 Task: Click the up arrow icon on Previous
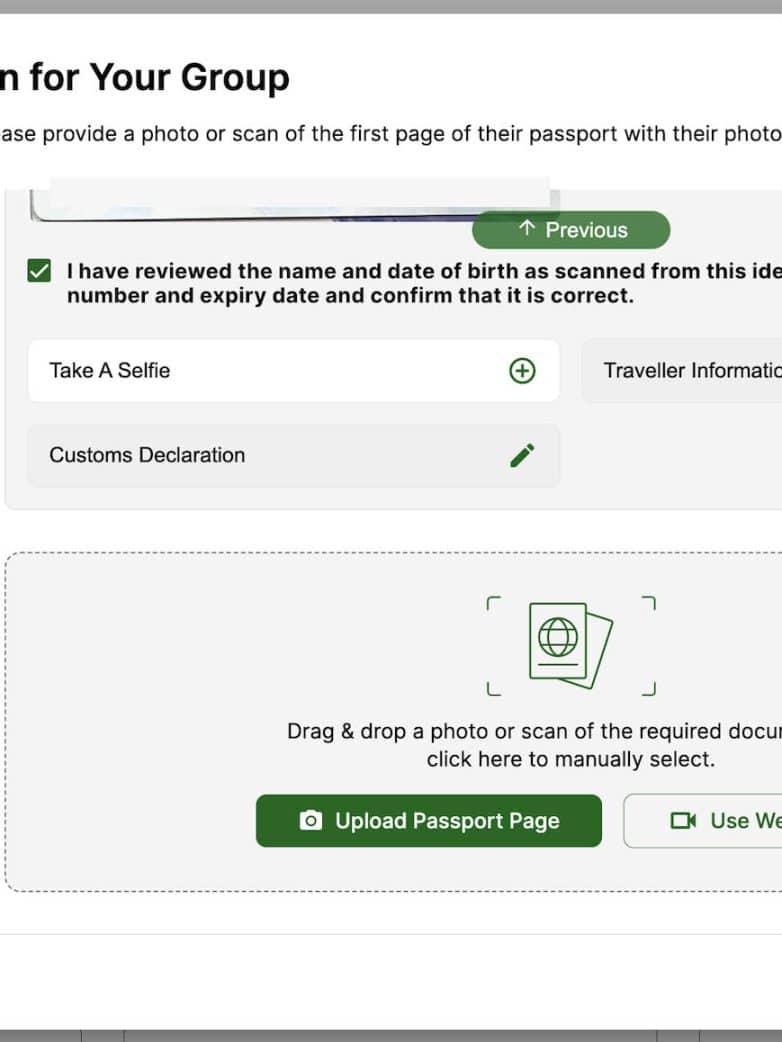click(528, 230)
